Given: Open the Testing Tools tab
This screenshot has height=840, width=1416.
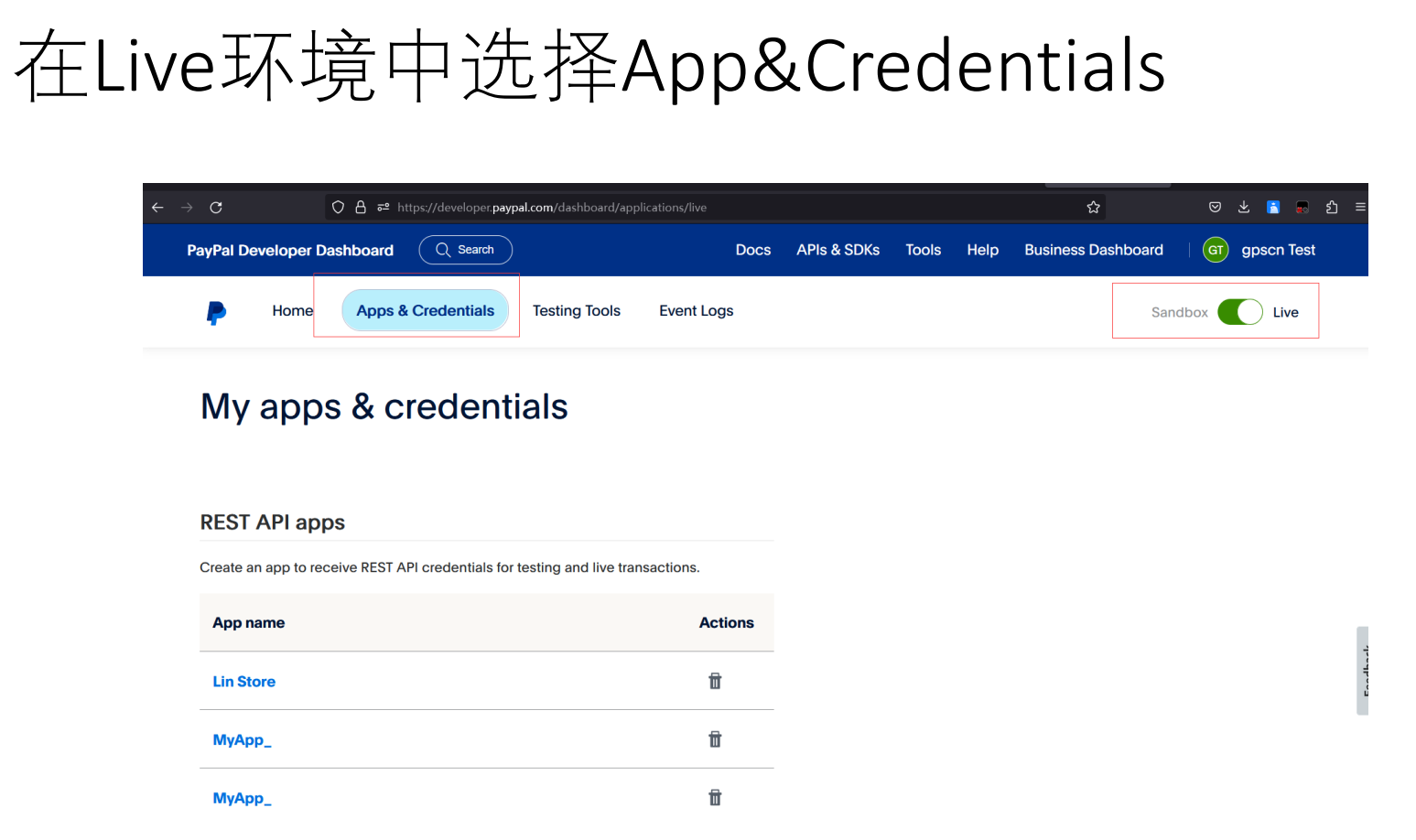Looking at the screenshot, I should (x=577, y=311).
